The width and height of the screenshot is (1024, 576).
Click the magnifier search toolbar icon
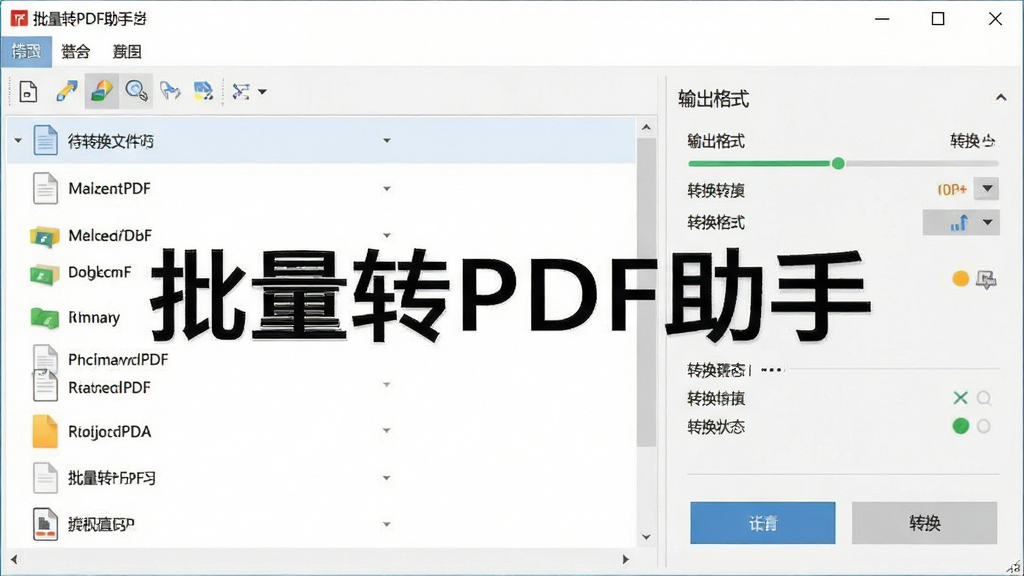click(x=136, y=91)
